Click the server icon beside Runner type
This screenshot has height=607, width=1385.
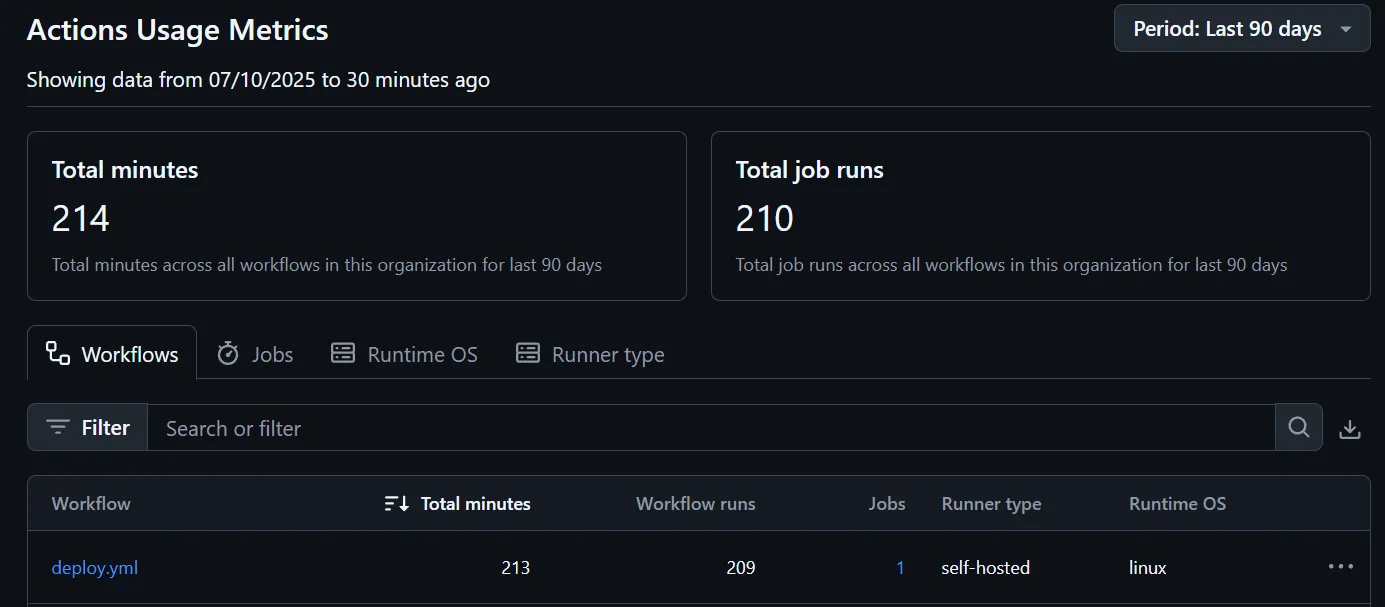pos(527,353)
